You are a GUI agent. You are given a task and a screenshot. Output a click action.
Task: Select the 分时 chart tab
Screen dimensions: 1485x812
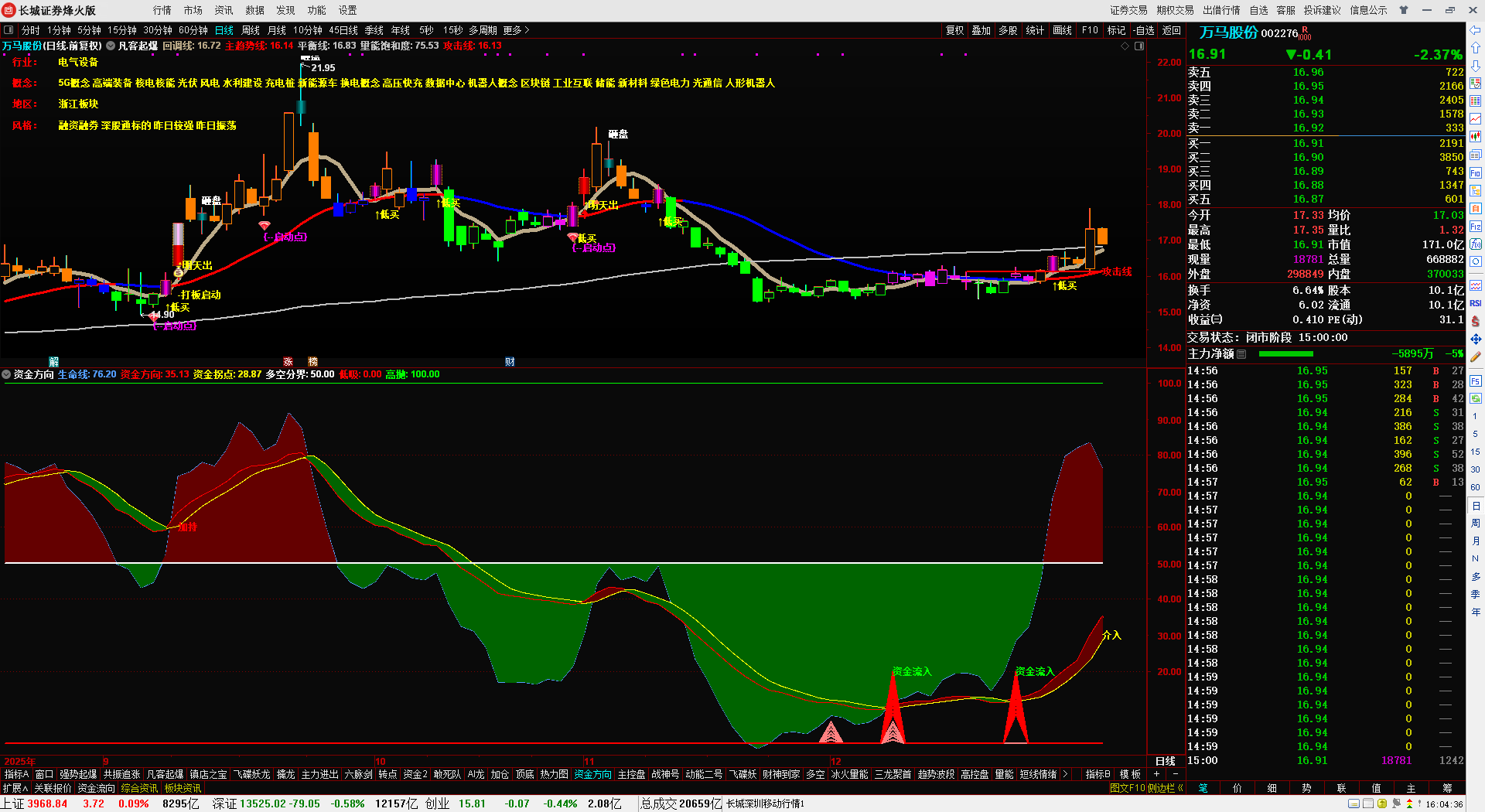click(31, 30)
